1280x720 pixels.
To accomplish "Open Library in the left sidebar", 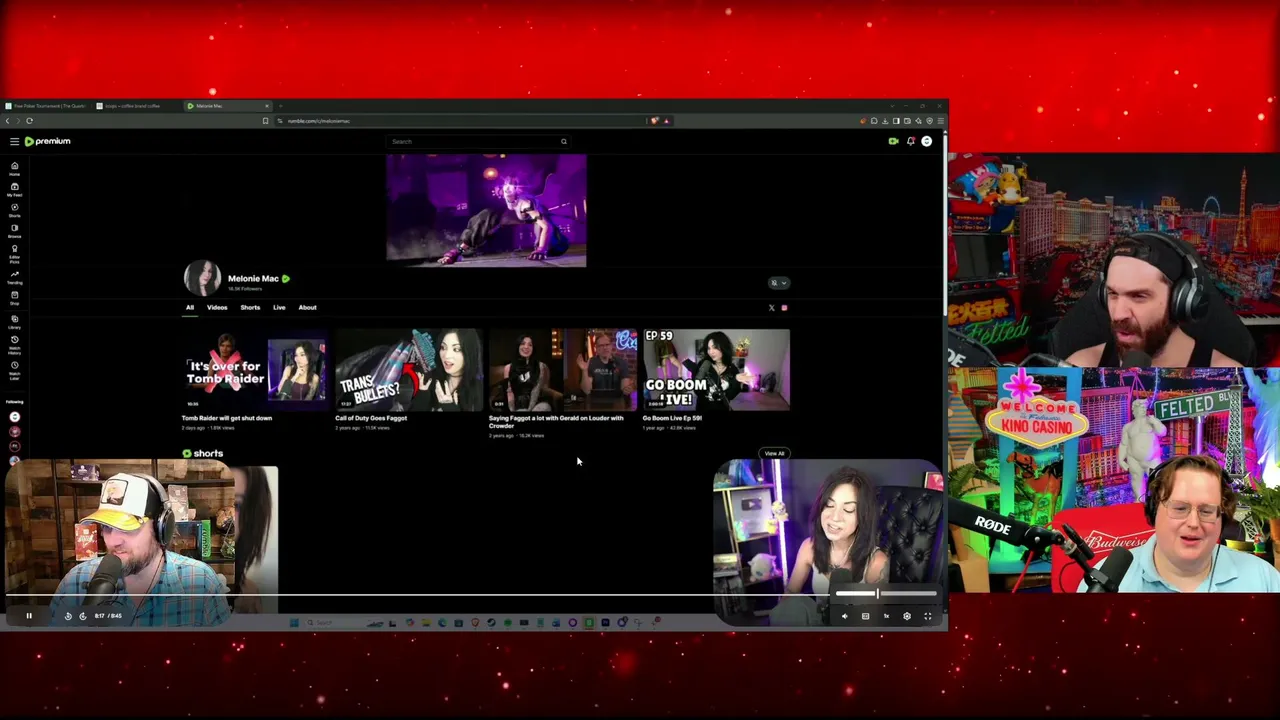I will click(14, 322).
